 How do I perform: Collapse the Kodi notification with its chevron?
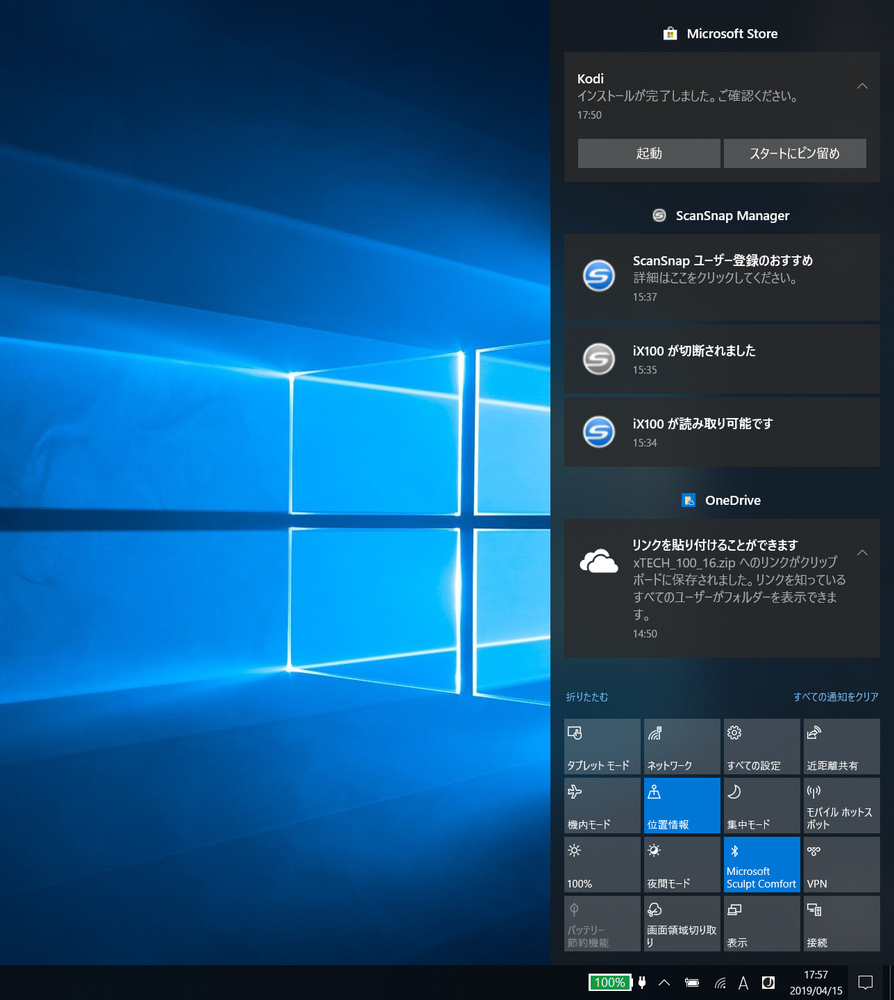[x=862, y=86]
